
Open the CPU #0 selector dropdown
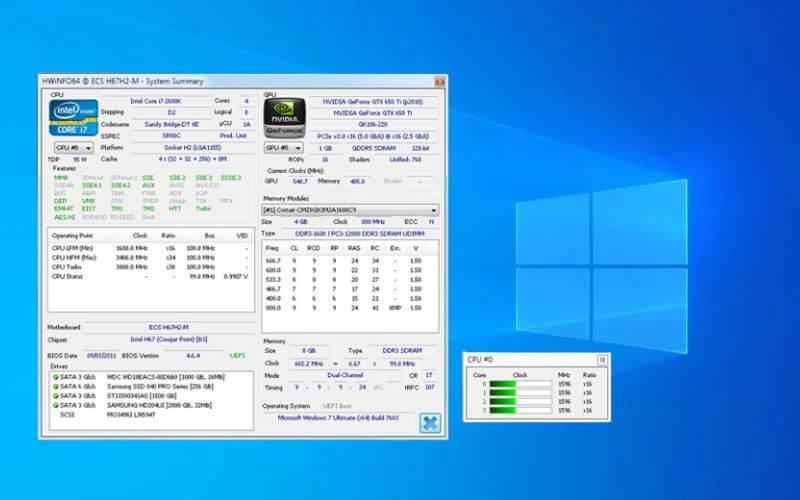tap(72, 147)
